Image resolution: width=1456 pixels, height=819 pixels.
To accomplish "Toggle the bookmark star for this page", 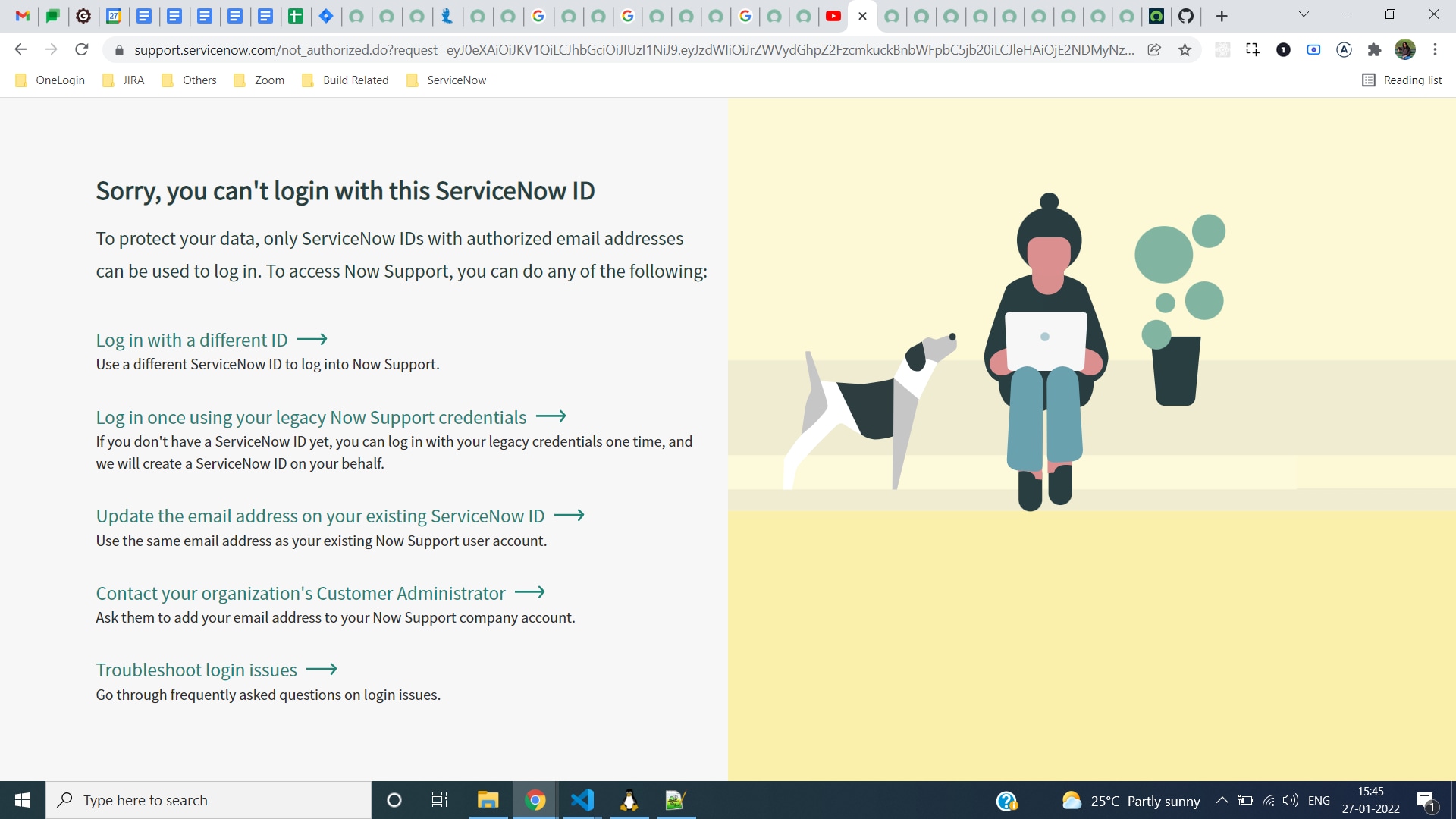I will pyautogui.click(x=1185, y=49).
